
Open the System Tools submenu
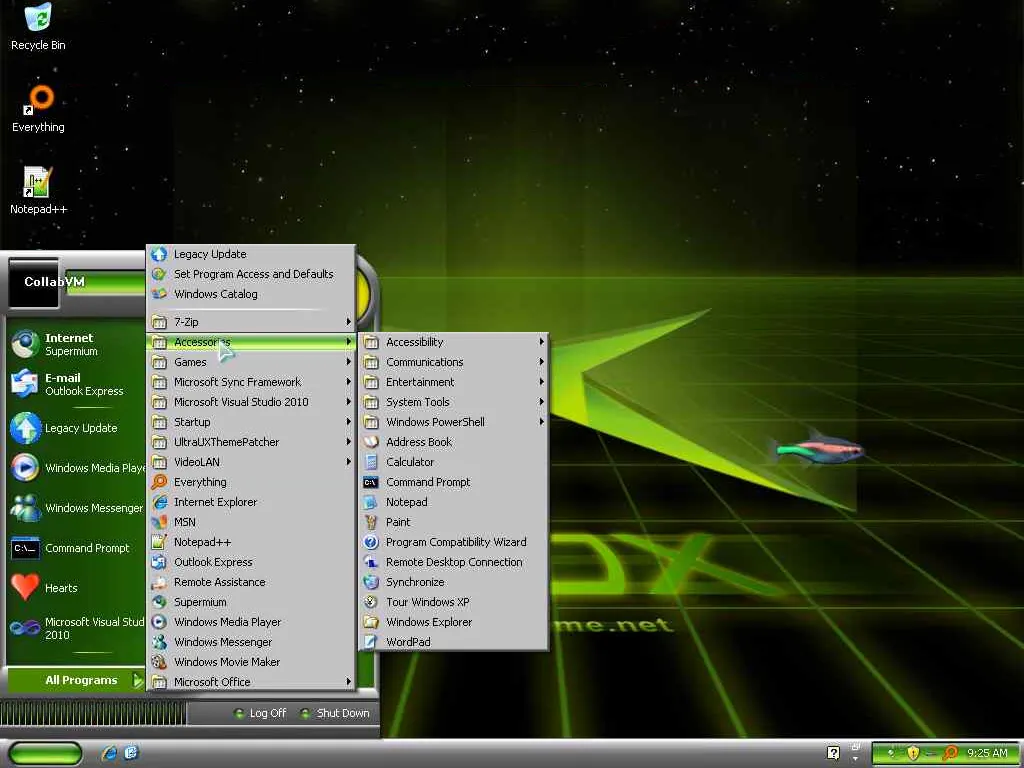[x=454, y=402]
